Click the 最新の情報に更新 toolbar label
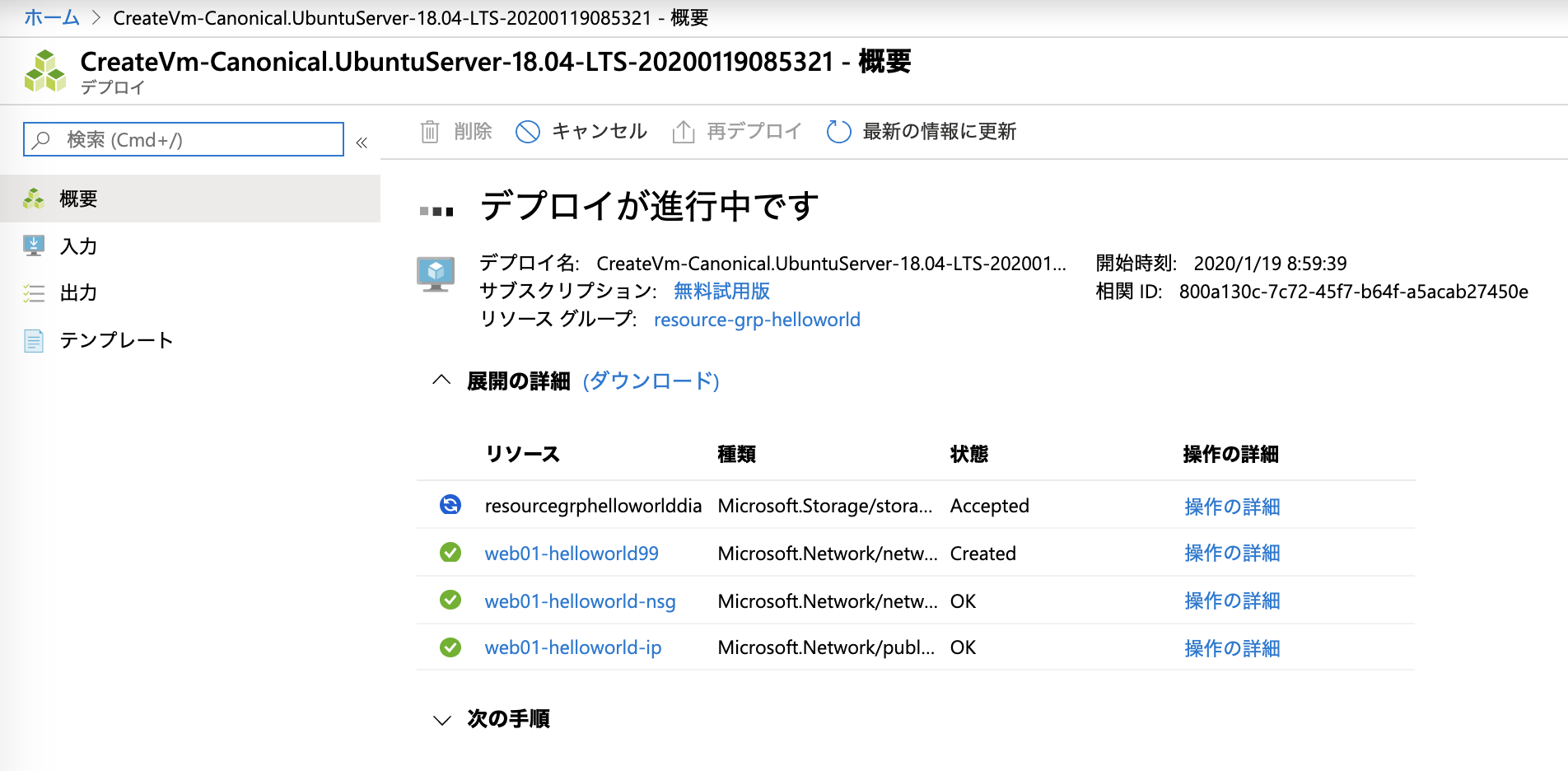This screenshot has height=771, width=1568. pos(940,132)
